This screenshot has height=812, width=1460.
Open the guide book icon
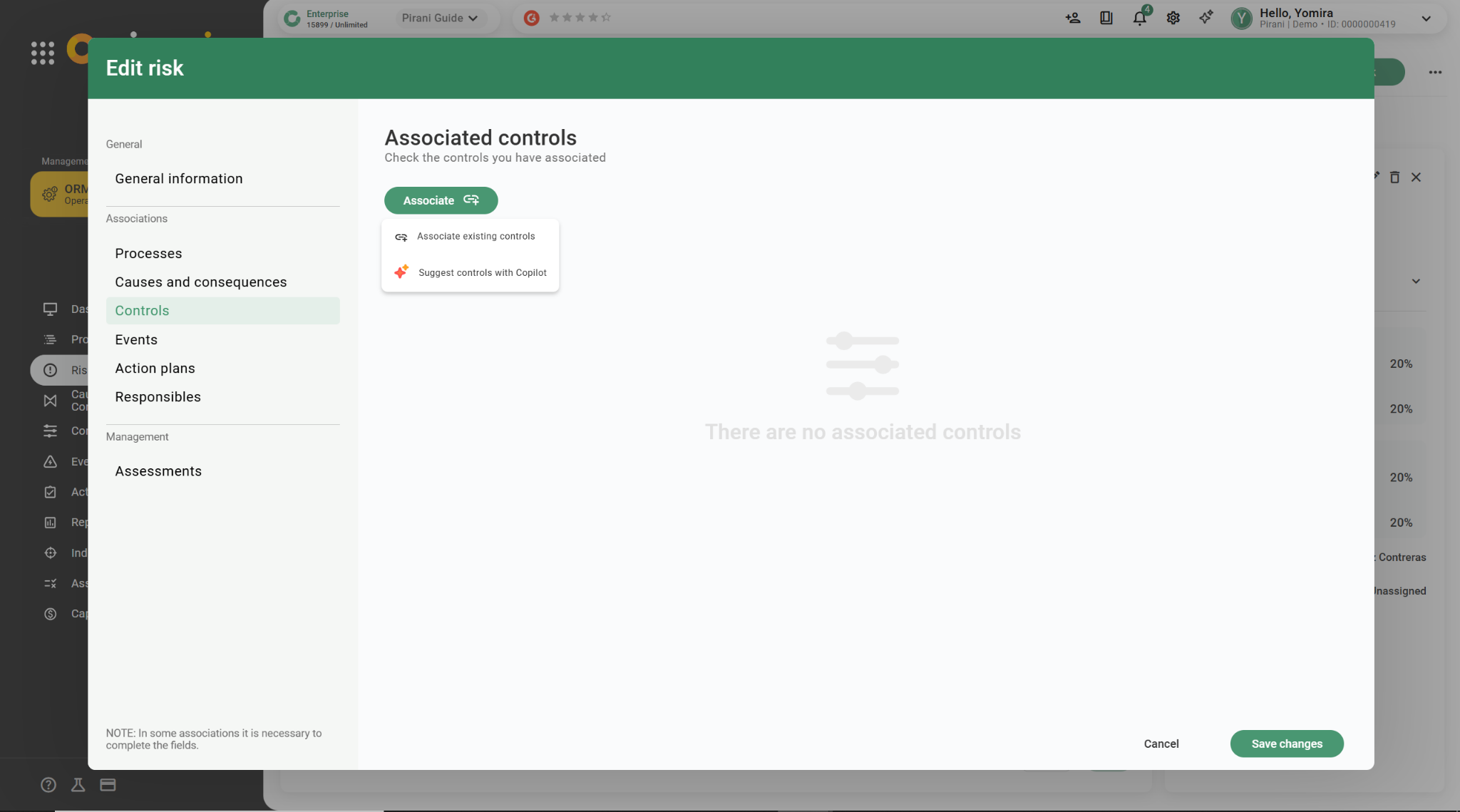click(x=1106, y=19)
